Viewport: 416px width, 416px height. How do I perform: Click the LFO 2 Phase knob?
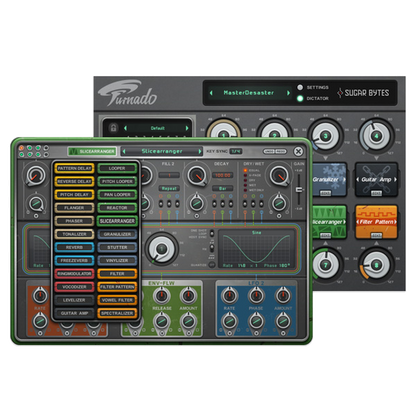pyautogui.click(x=256, y=295)
